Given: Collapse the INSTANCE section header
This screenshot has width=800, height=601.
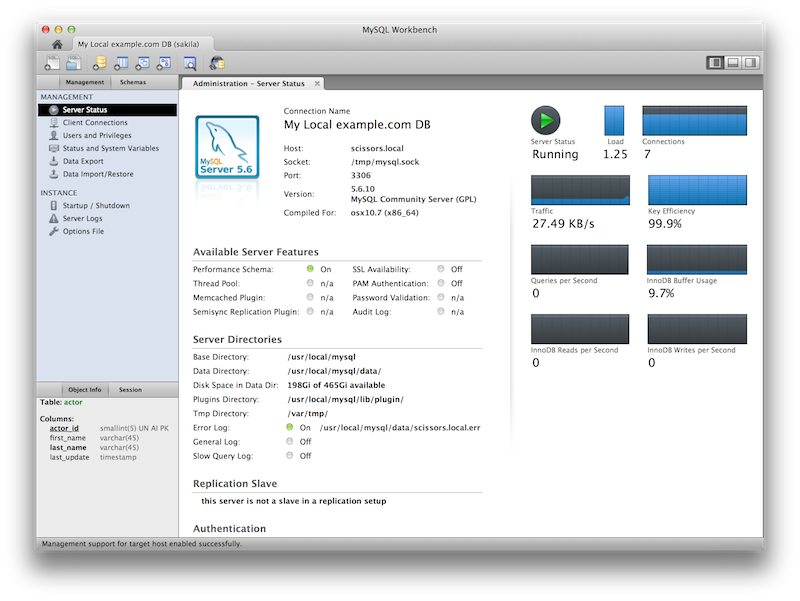Looking at the screenshot, I should [x=59, y=193].
